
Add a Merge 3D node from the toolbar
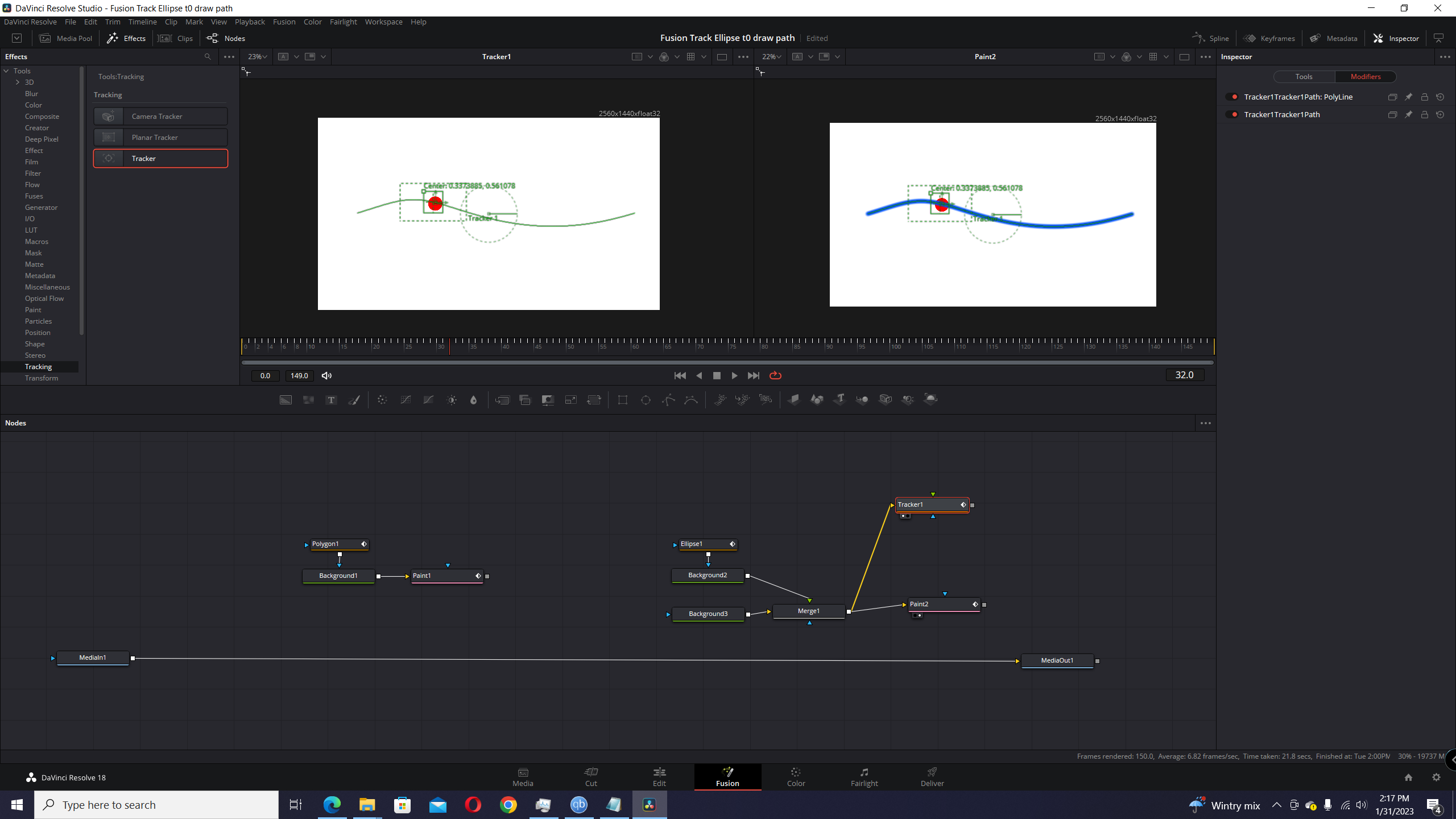(x=862, y=400)
